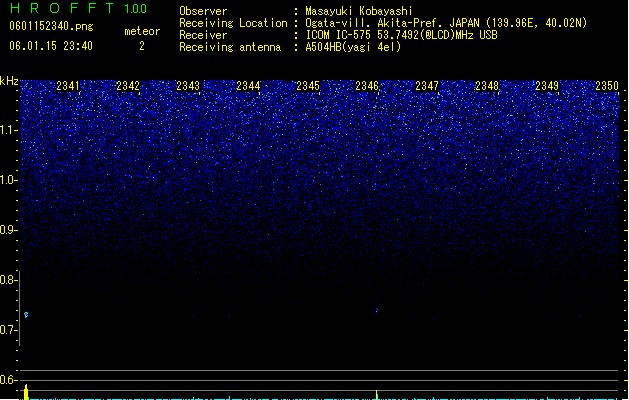The width and height of the screenshot is (629, 400).
Task: Click the bright meteor echo near 2340
Action: pos(26,315)
